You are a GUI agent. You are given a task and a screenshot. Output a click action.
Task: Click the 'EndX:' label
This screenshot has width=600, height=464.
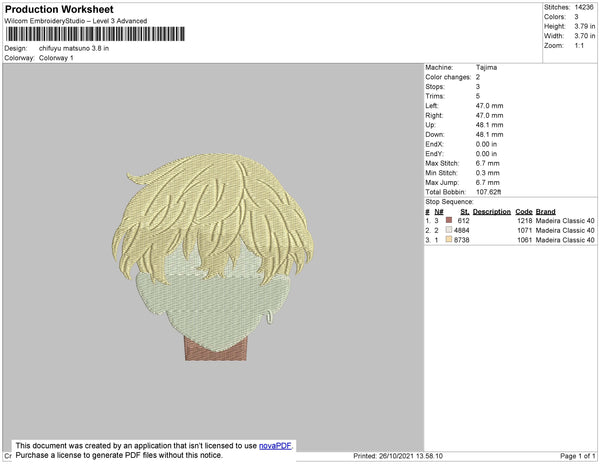coord(434,144)
